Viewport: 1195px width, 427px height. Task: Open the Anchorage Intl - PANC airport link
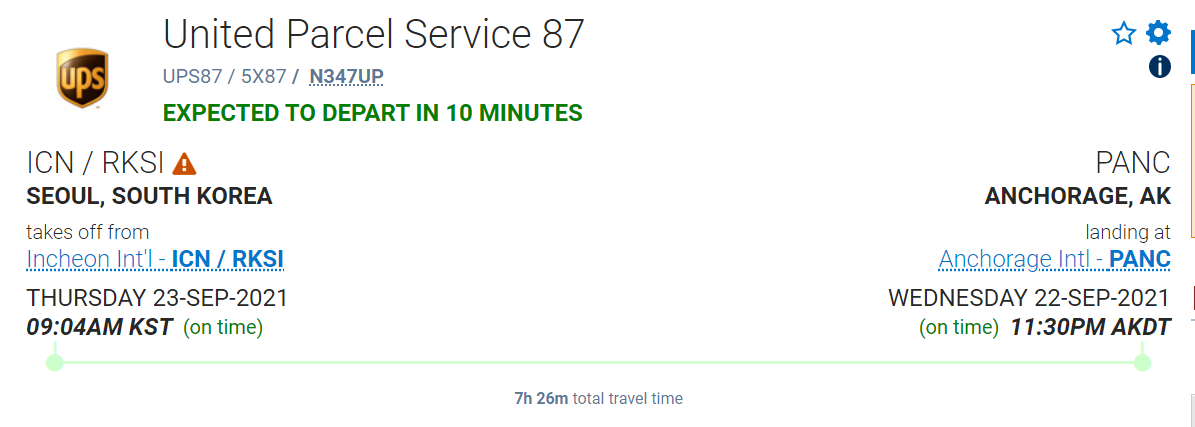point(1054,259)
